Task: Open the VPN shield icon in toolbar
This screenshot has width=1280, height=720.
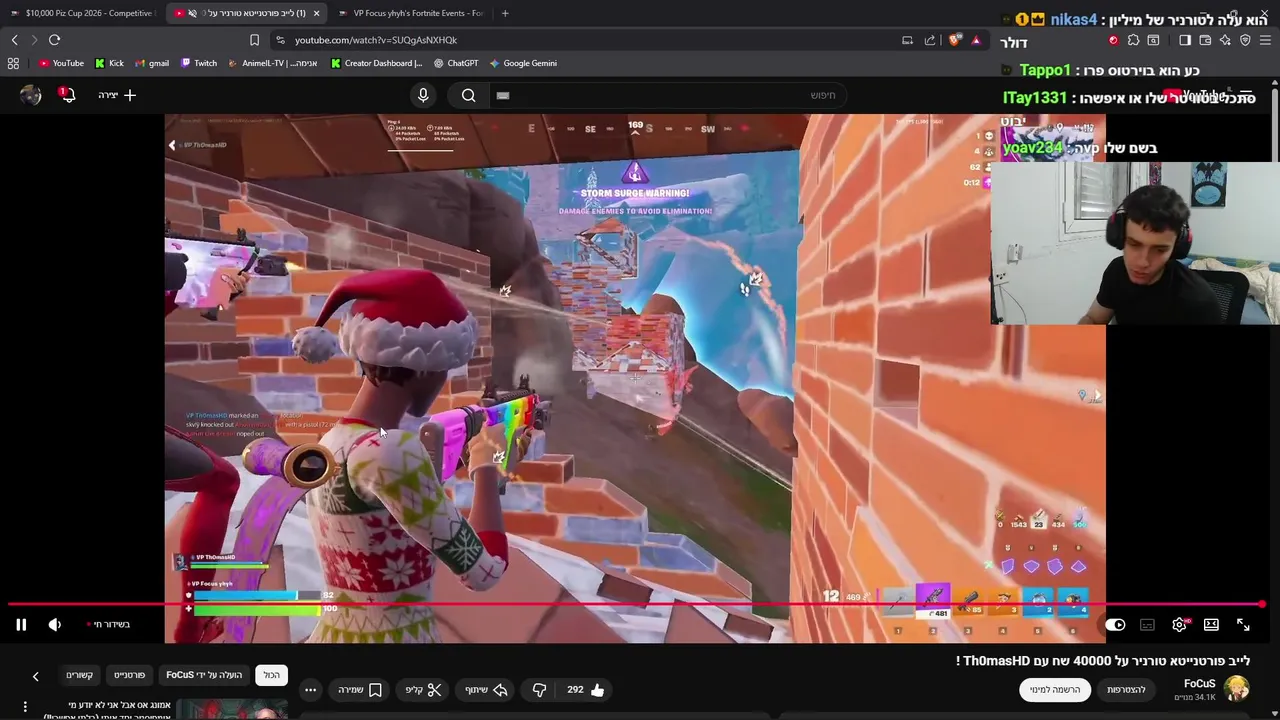Action: click(x=1245, y=40)
